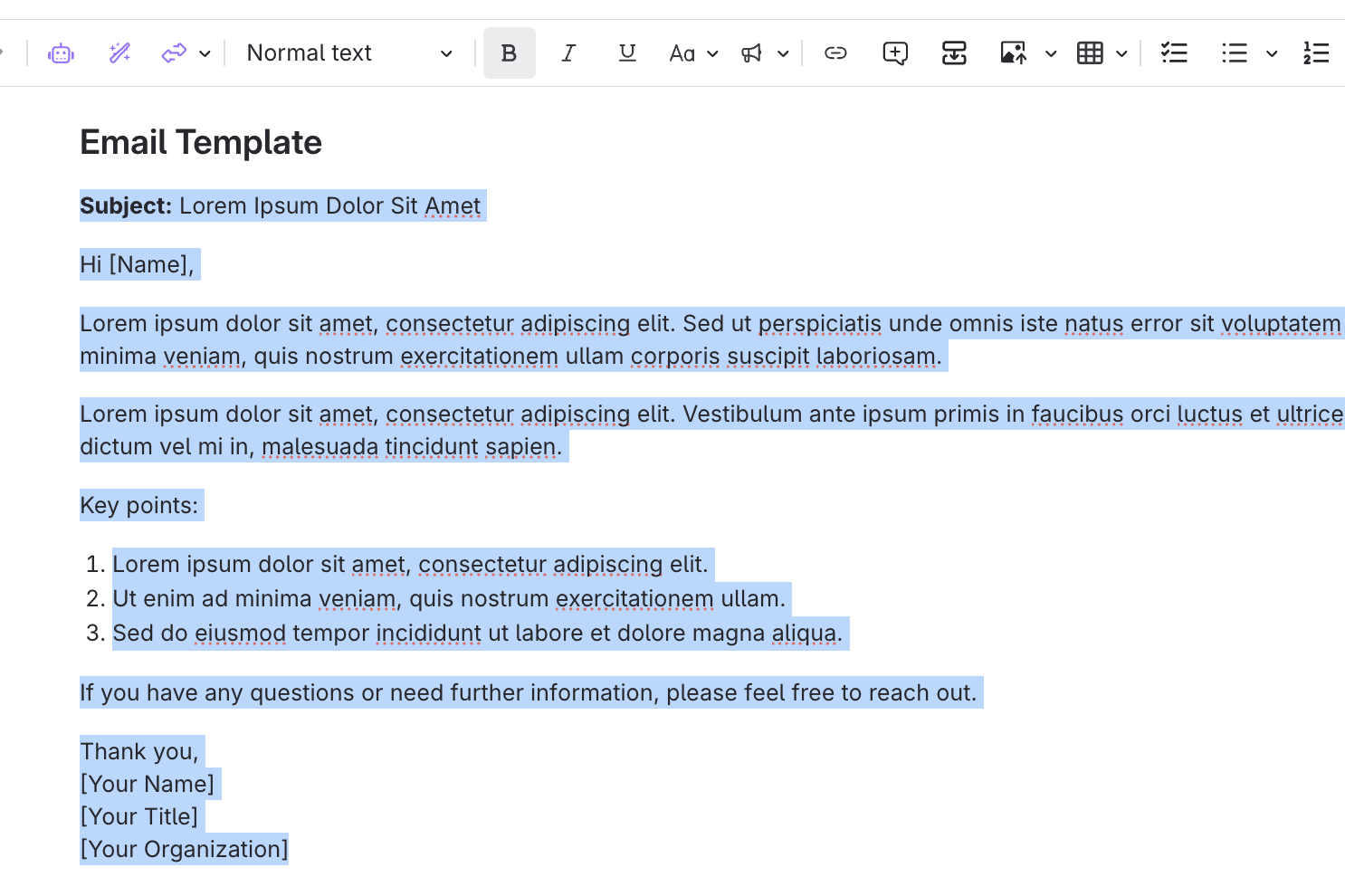This screenshot has width=1345, height=896.
Task: Apply numbered list formatting
Action: tap(1316, 53)
